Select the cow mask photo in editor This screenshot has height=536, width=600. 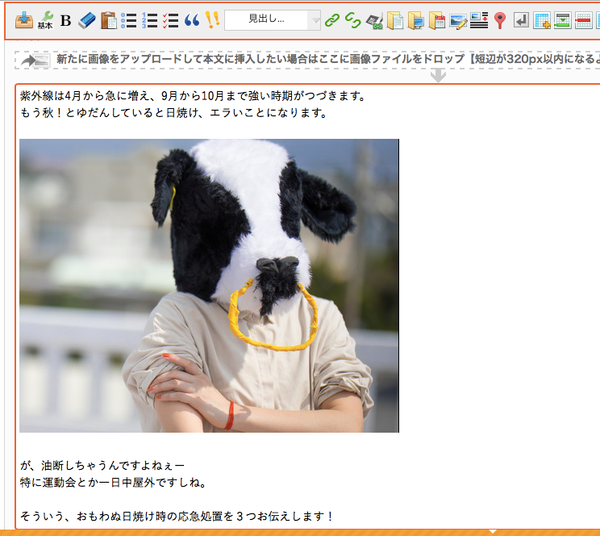[x=209, y=286]
